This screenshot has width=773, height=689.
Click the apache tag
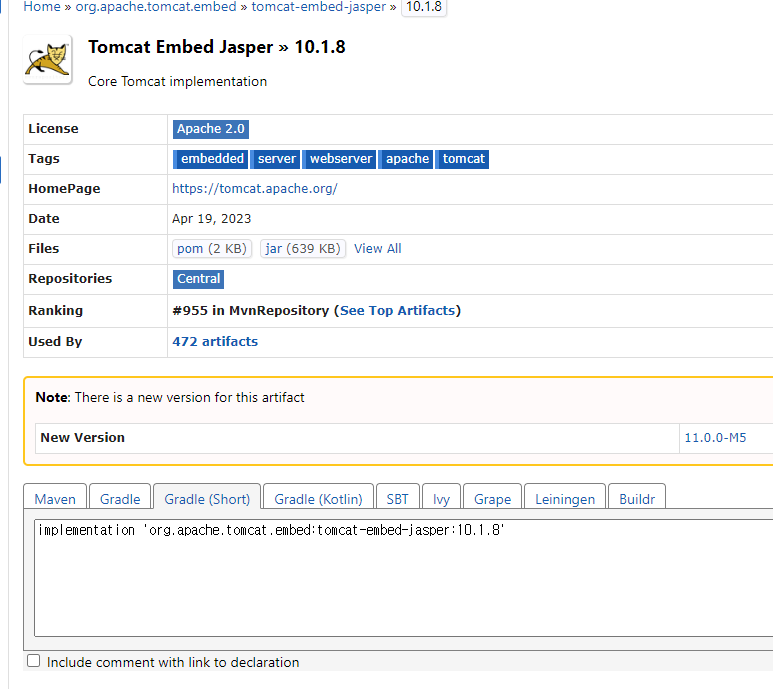[x=406, y=159]
